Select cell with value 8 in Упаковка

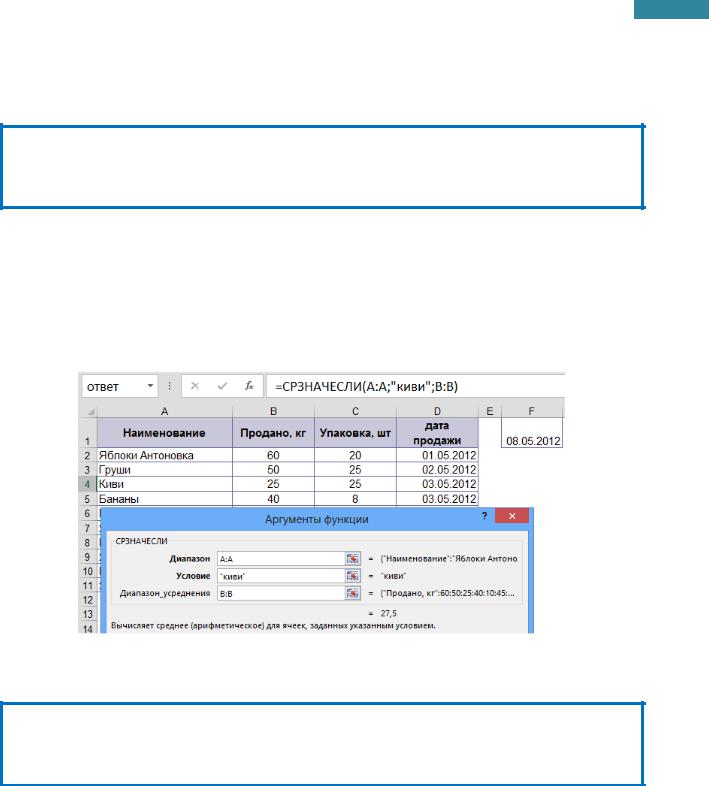coord(355,499)
